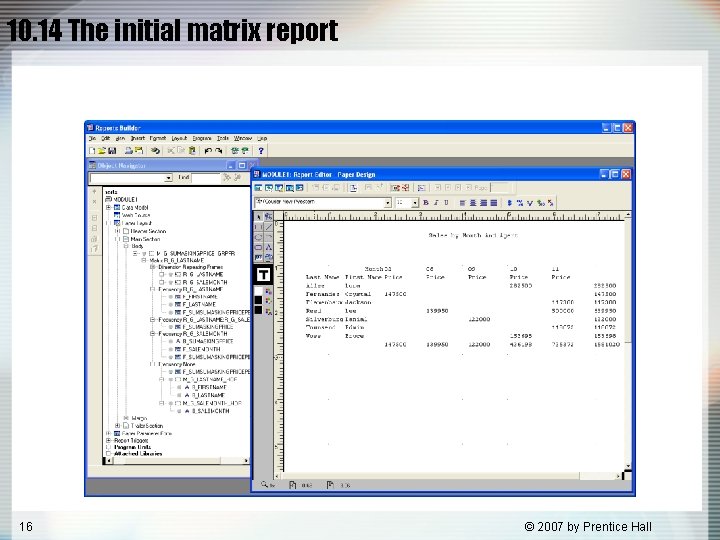Click the Paste clipboard icon in main toolbar
Image resolution: width=720 pixels, height=540 pixels.
pyautogui.click(x=192, y=151)
